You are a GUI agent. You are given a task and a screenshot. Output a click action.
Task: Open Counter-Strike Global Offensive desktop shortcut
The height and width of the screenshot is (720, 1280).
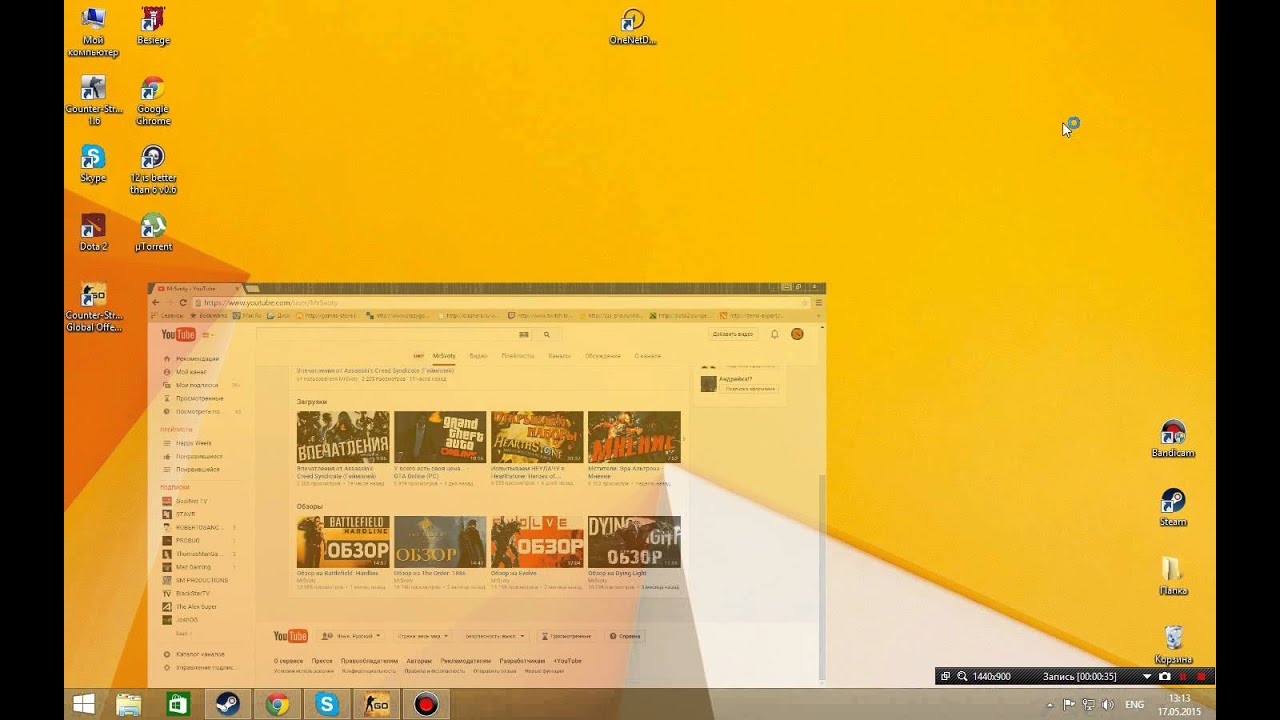click(93, 307)
